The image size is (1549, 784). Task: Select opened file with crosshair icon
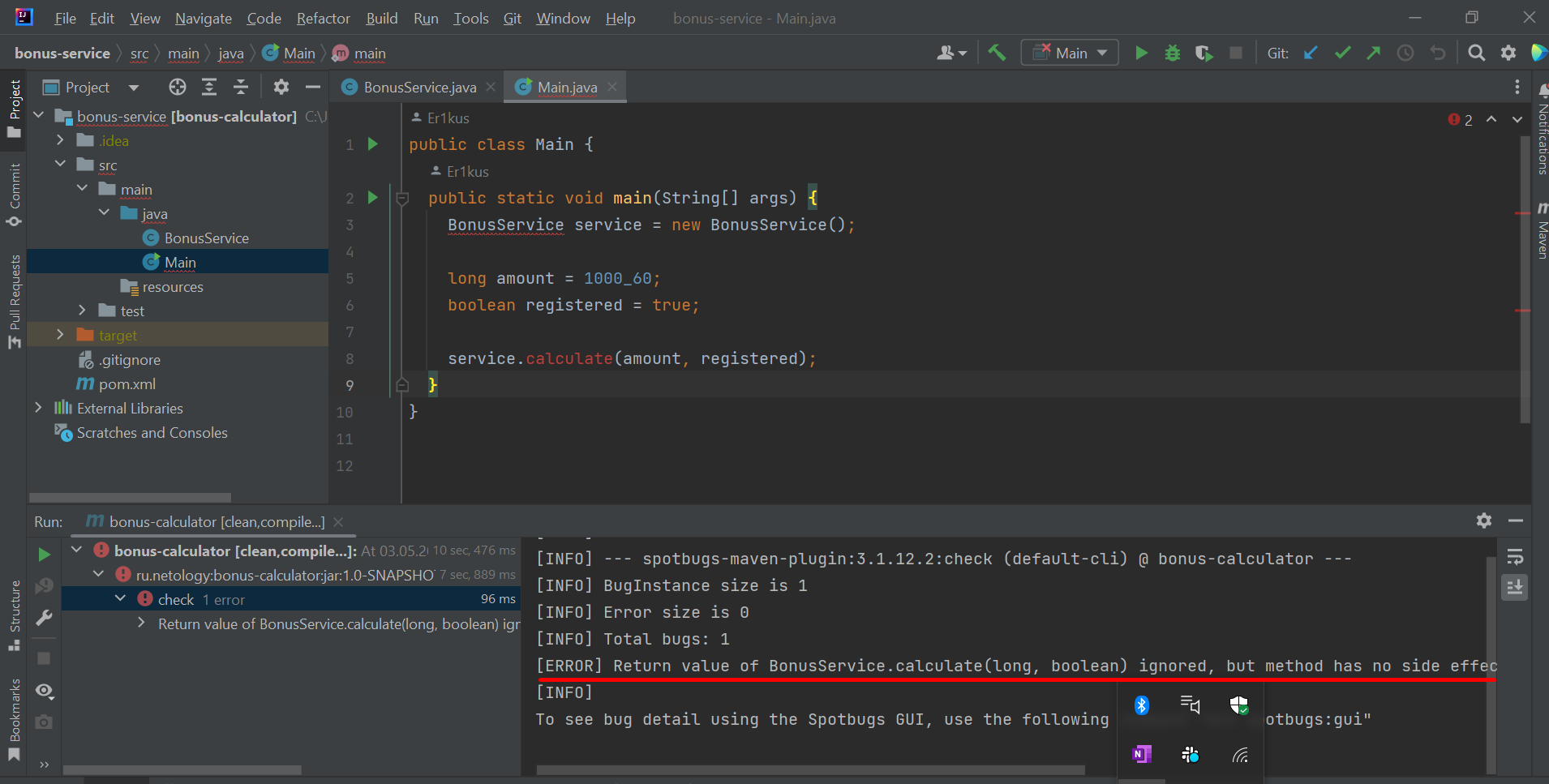tap(177, 87)
